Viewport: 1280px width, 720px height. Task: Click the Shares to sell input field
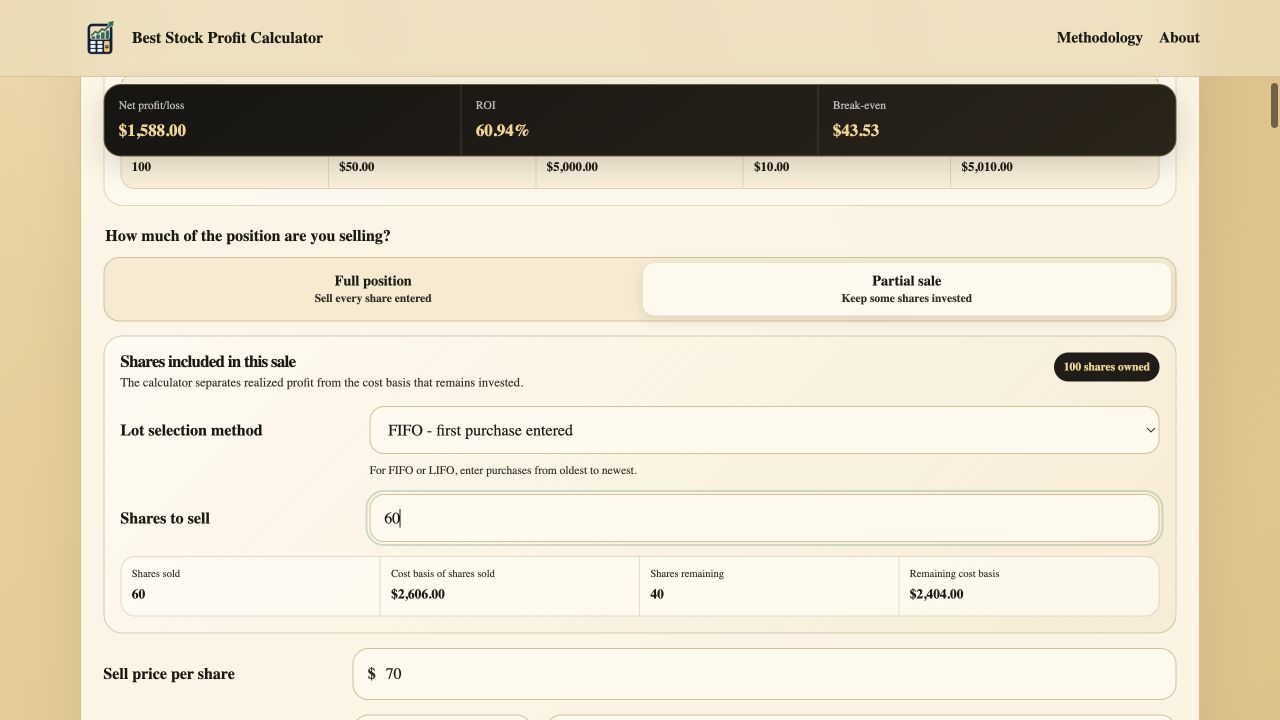[x=764, y=518]
